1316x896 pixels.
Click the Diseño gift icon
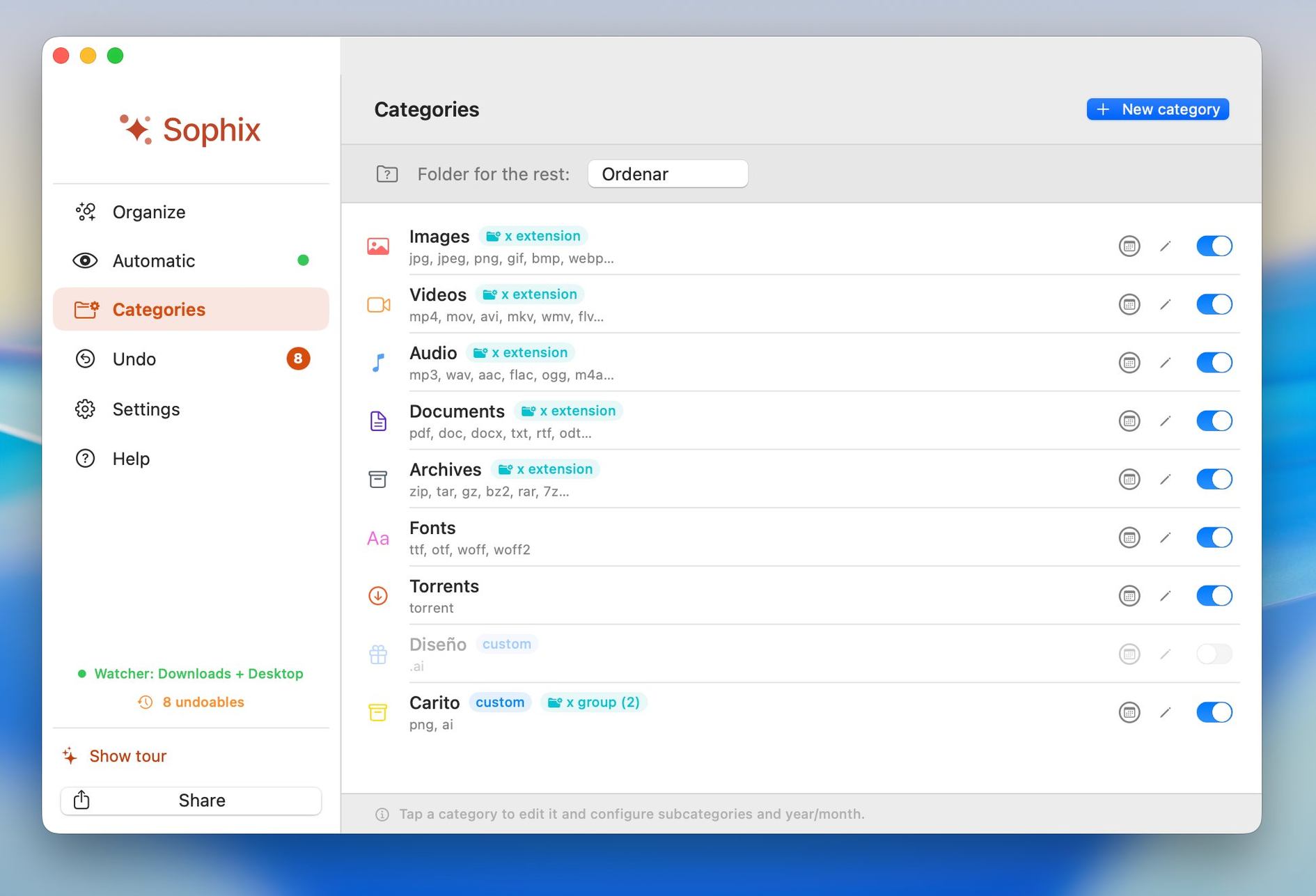378,654
